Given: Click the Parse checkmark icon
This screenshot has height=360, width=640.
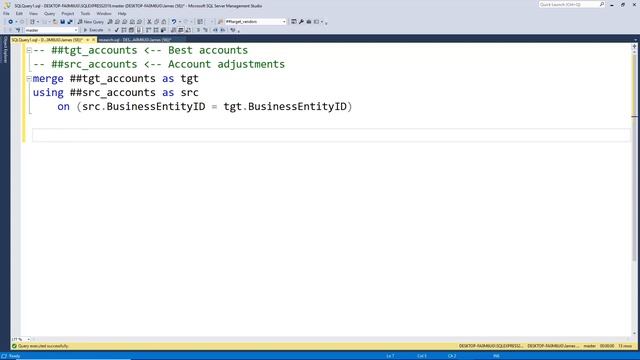Looking at the screenshot, I should 117,30.
